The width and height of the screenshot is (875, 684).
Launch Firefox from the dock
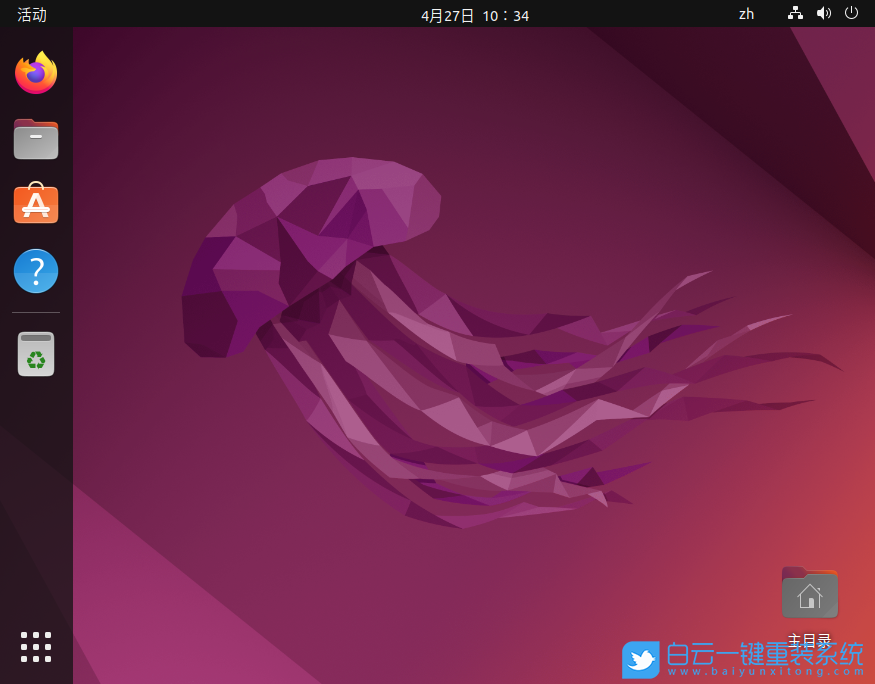click(35, 72)
